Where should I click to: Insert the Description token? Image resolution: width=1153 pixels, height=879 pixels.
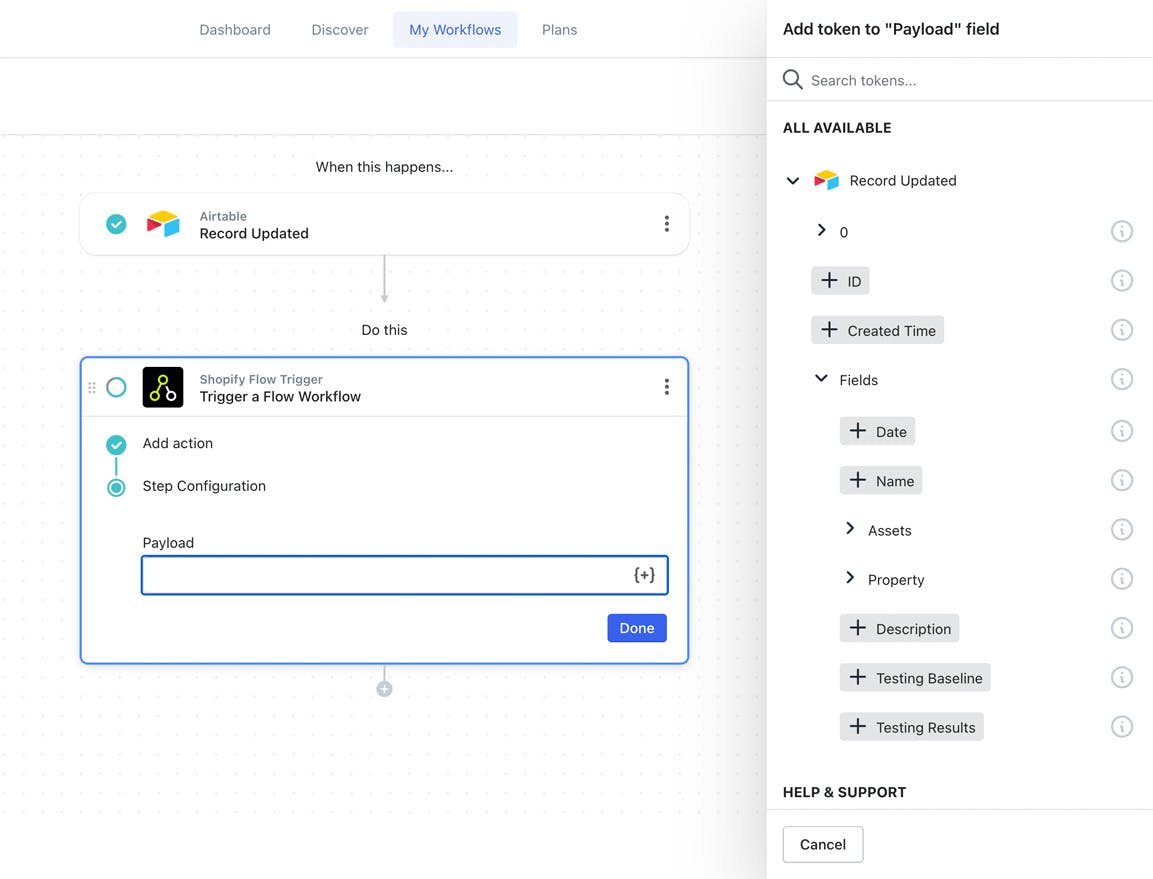coord(899,628)
